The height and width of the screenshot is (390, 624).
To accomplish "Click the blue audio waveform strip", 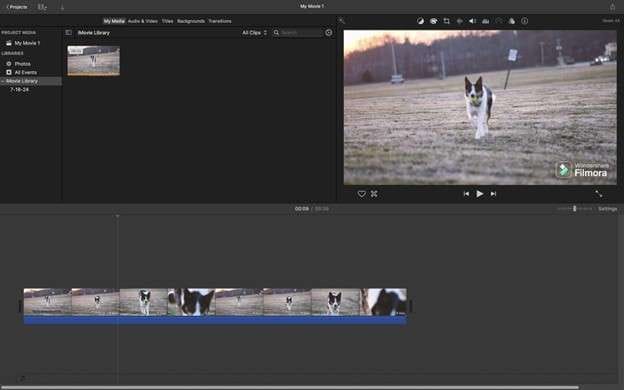I will tap(215, 320).
